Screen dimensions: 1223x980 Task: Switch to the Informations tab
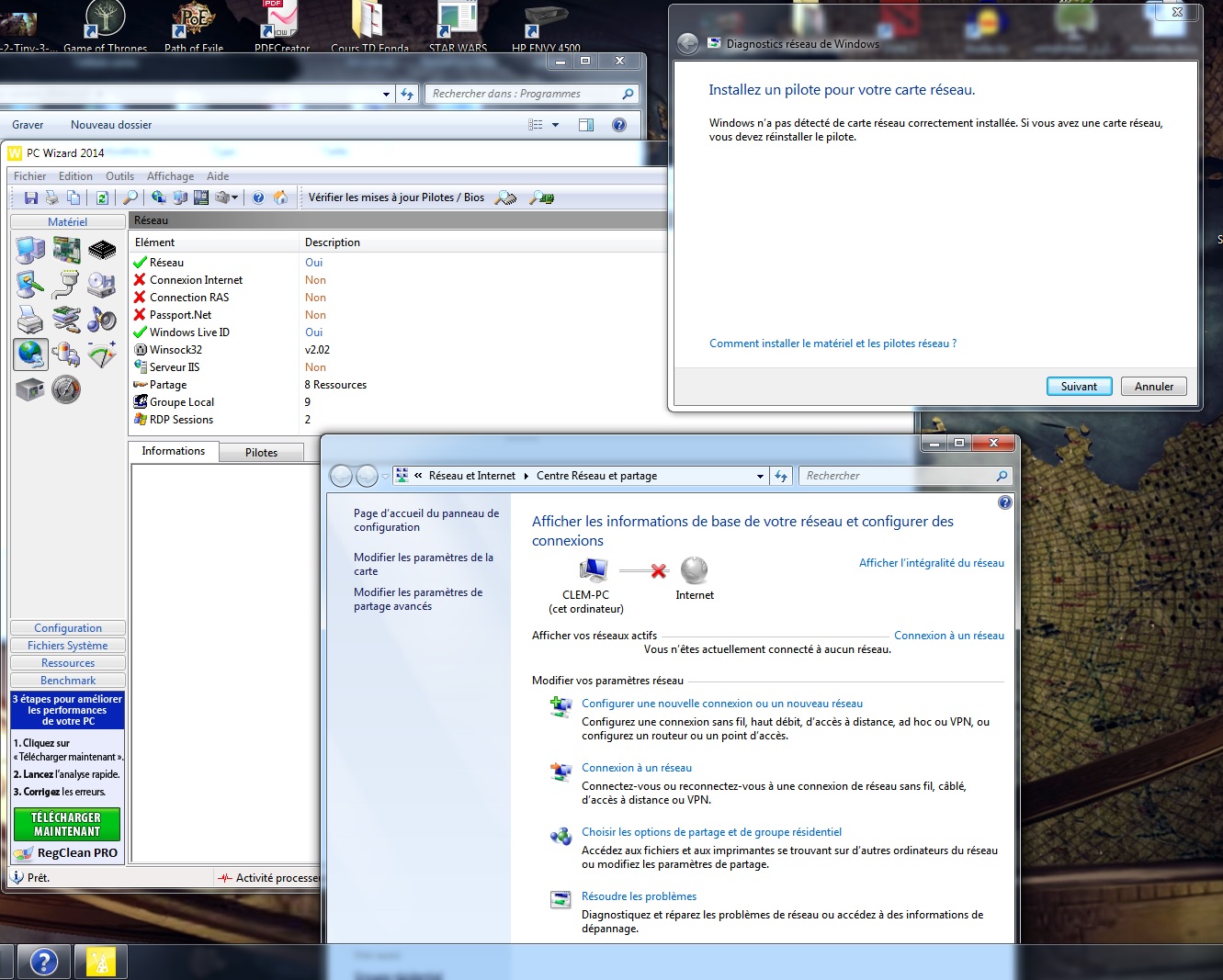pos(174,451)
